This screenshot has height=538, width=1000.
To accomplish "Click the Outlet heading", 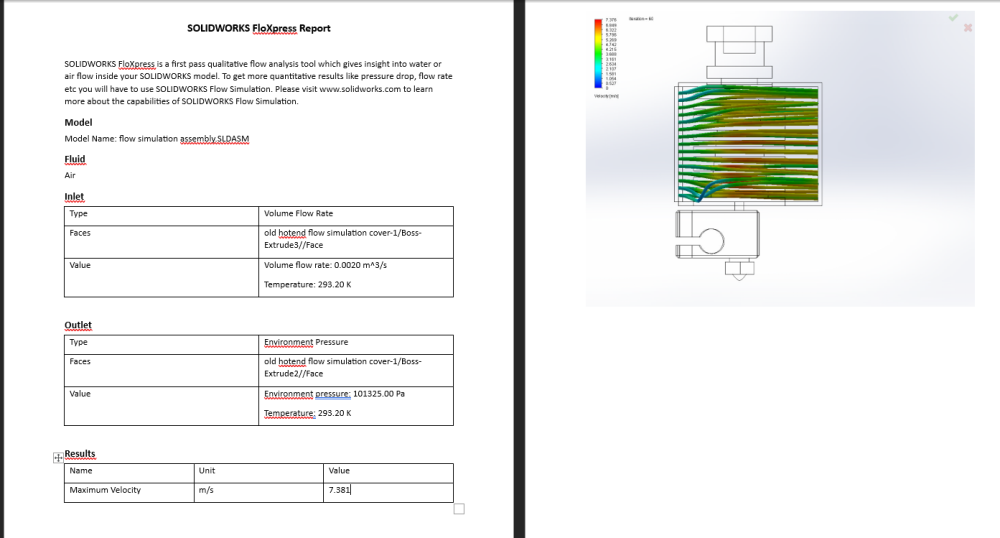I will click(78, 325).
